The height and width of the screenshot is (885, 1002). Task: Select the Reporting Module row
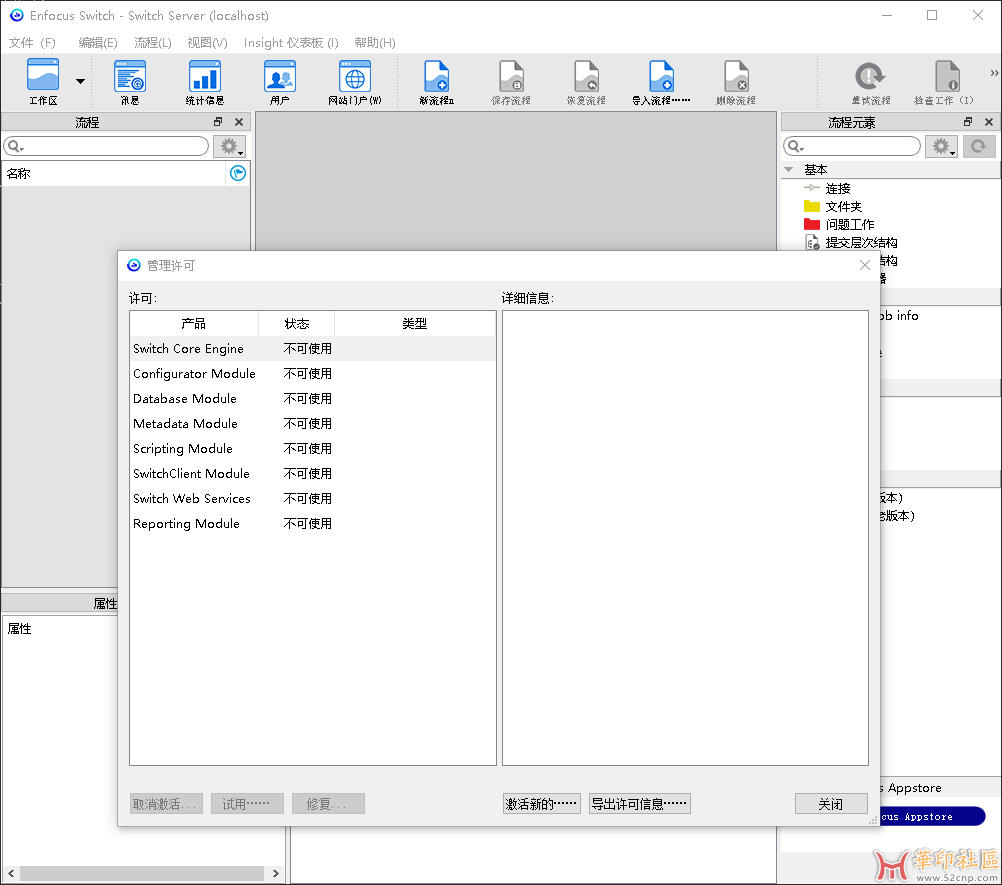(x=312, y=523)
